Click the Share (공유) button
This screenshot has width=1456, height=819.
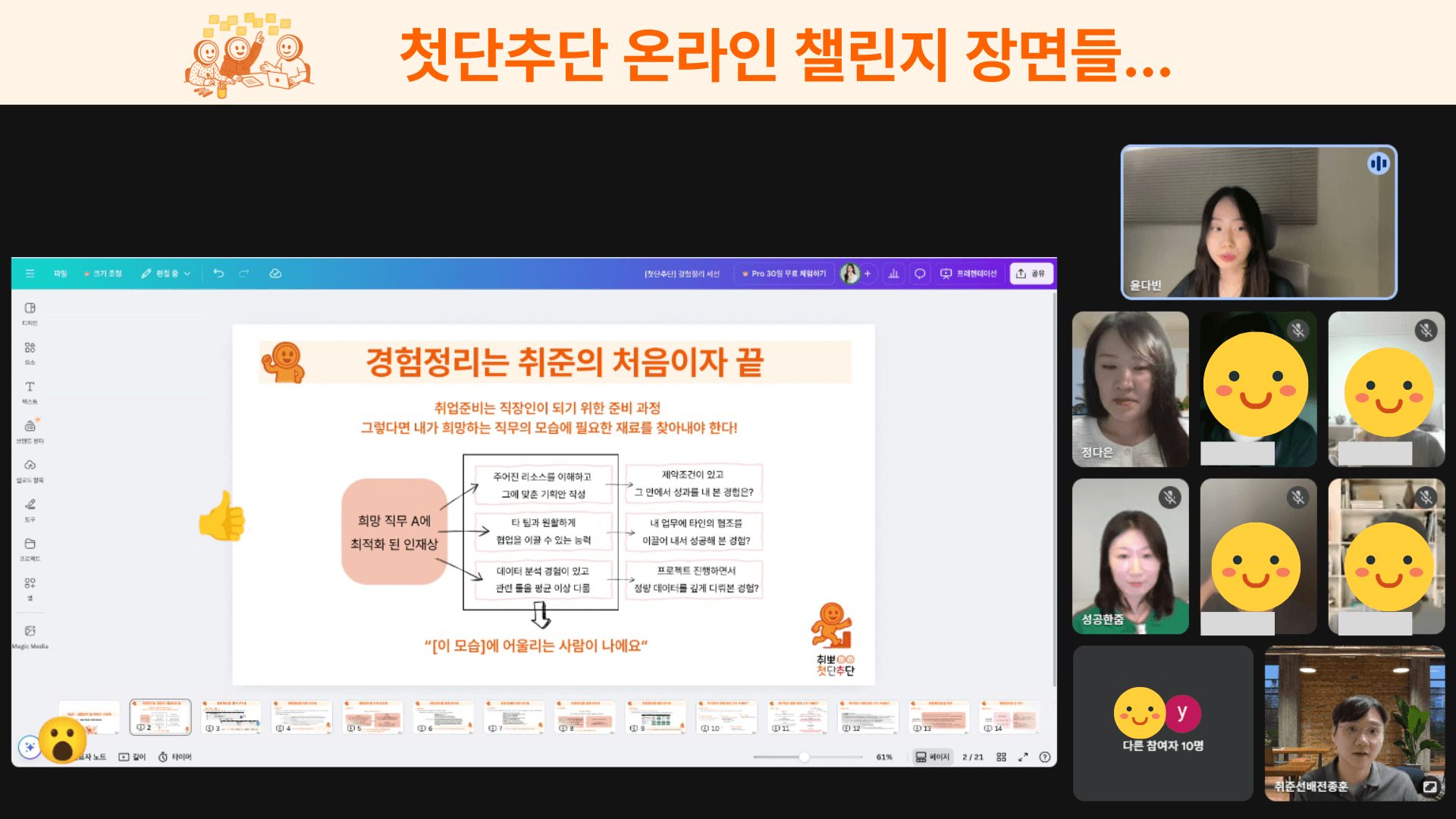[x=1031, y=274]
